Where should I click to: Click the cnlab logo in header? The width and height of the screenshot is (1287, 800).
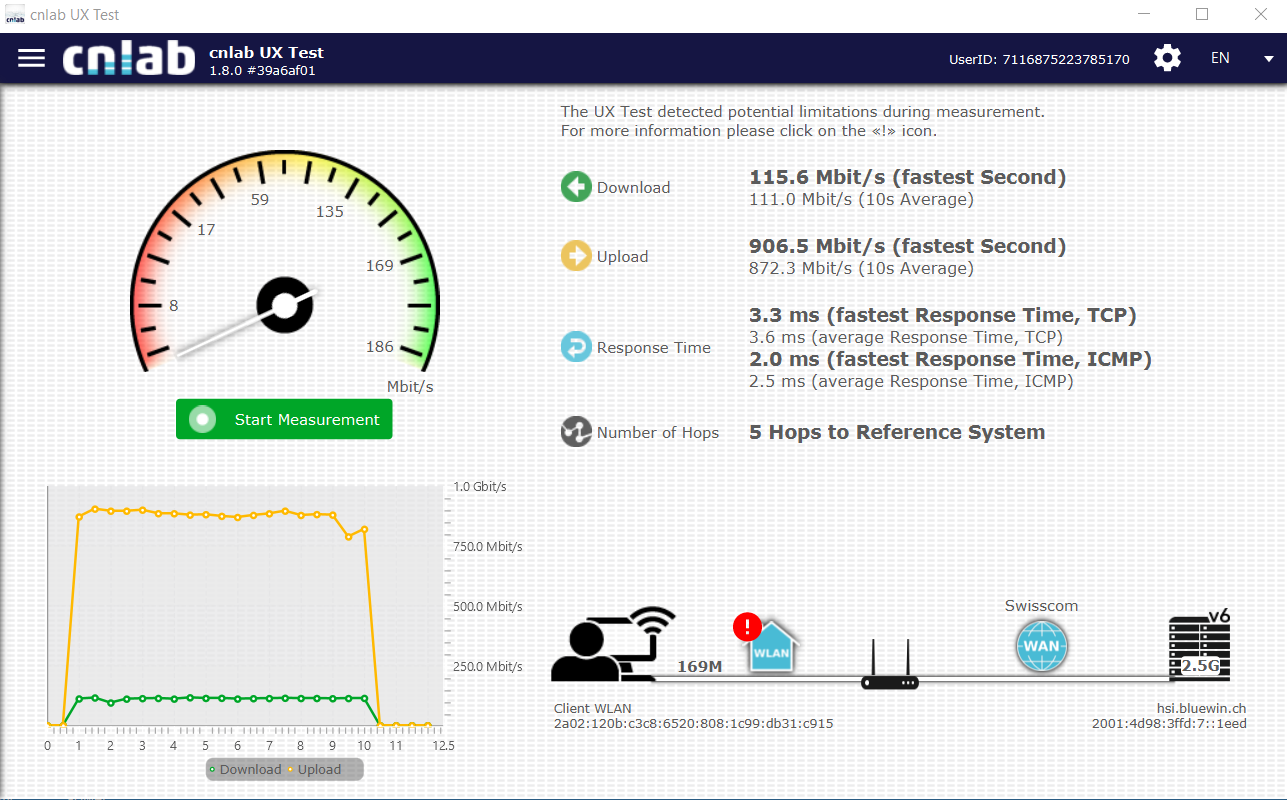pos(128,59)
